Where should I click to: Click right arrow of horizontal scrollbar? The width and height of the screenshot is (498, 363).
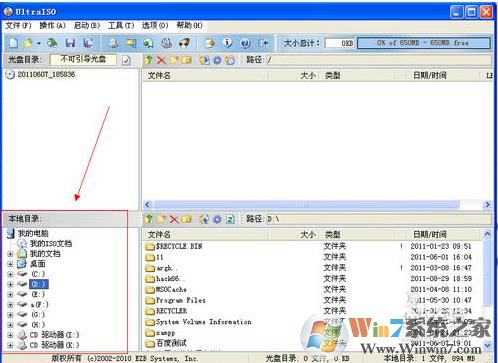[x=487, y=205]
